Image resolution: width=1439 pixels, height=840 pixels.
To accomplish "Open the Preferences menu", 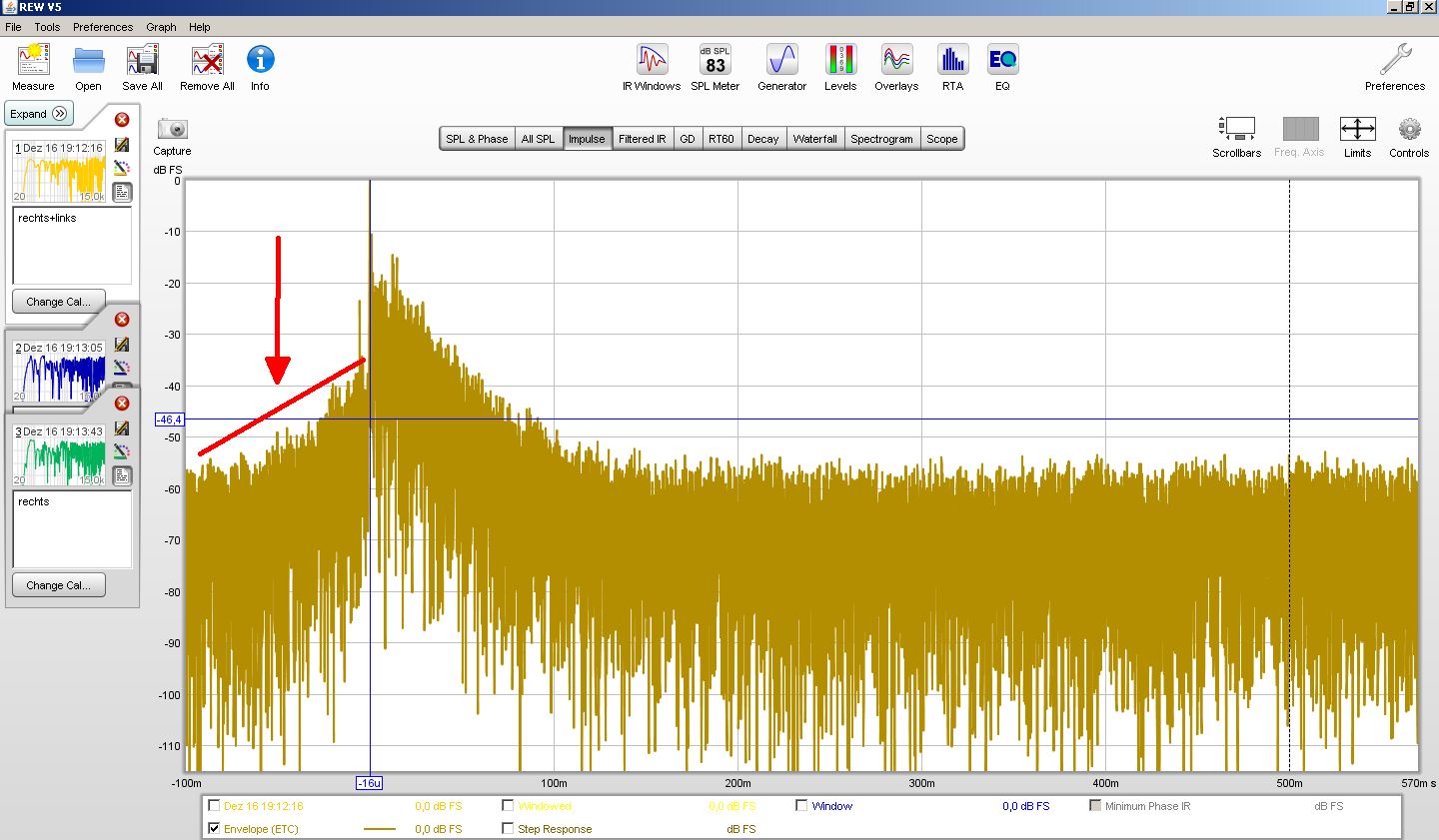I will tap(103, 27).
